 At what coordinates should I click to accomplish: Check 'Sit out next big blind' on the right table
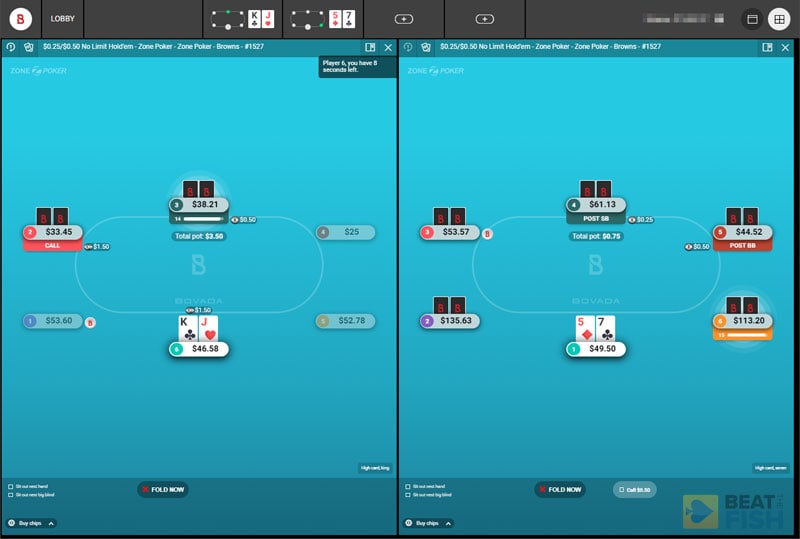[x=406, y=495]
